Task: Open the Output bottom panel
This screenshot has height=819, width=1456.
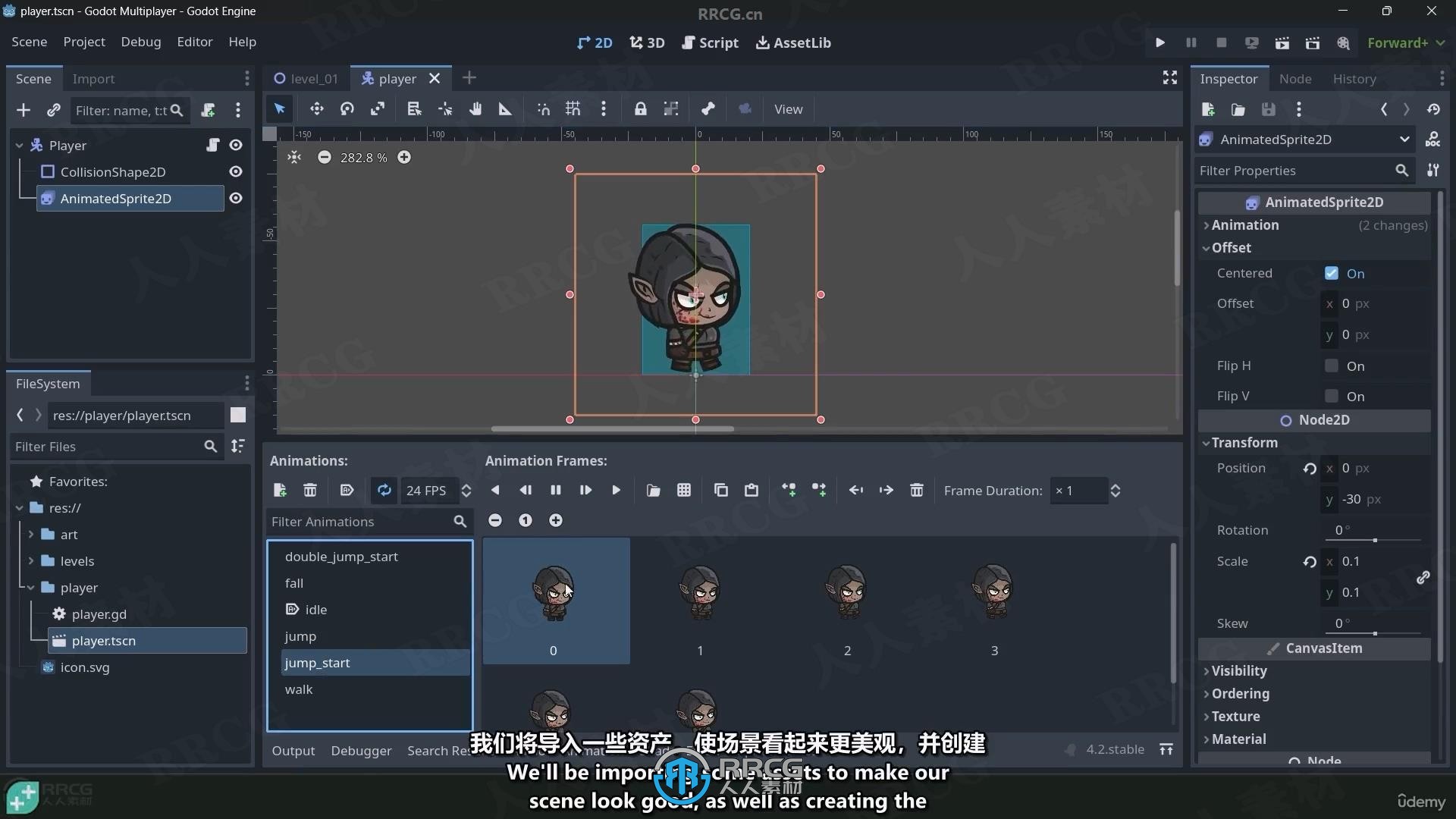Action: click(293, 750)
